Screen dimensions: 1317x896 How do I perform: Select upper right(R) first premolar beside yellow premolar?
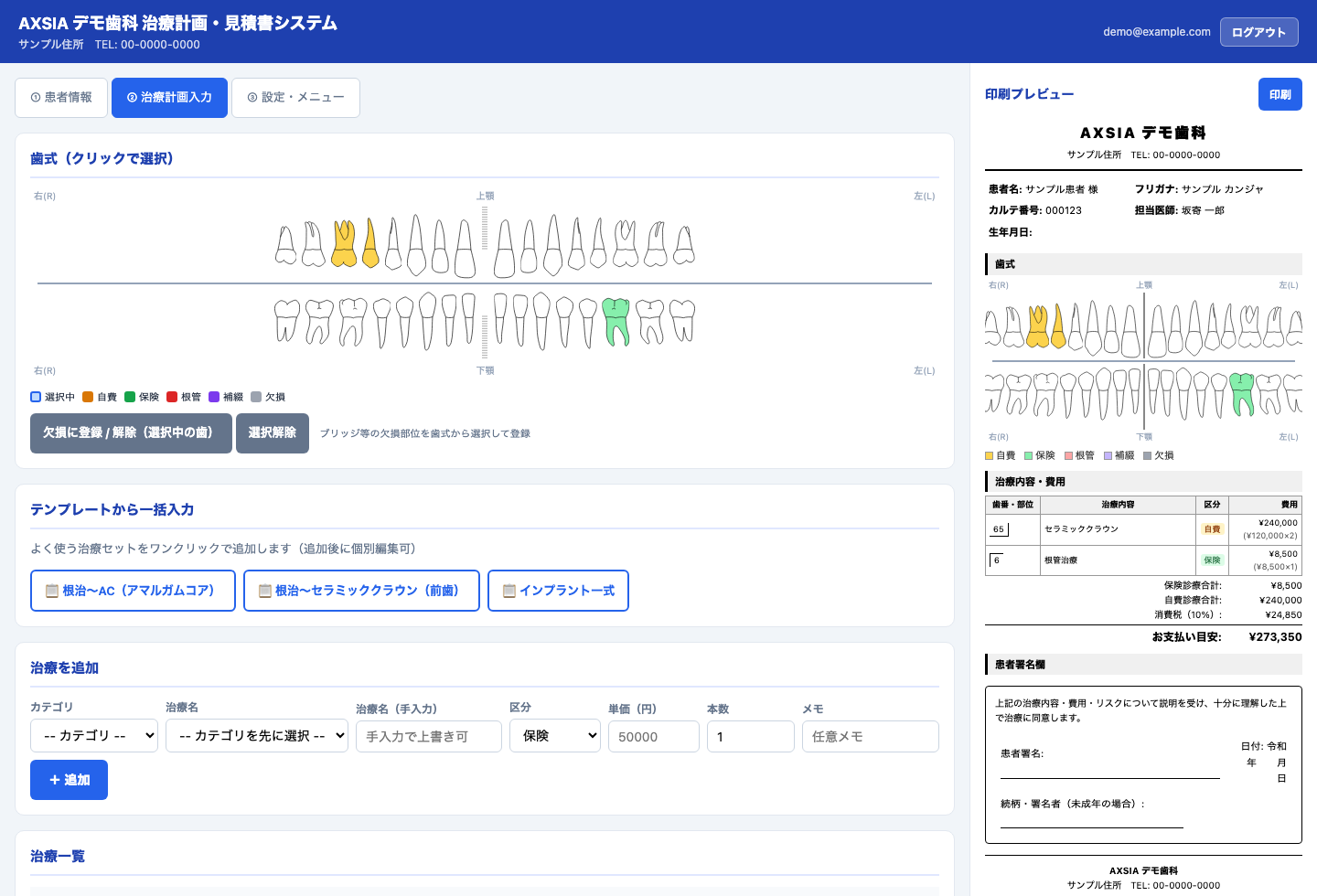pos(393,243)
